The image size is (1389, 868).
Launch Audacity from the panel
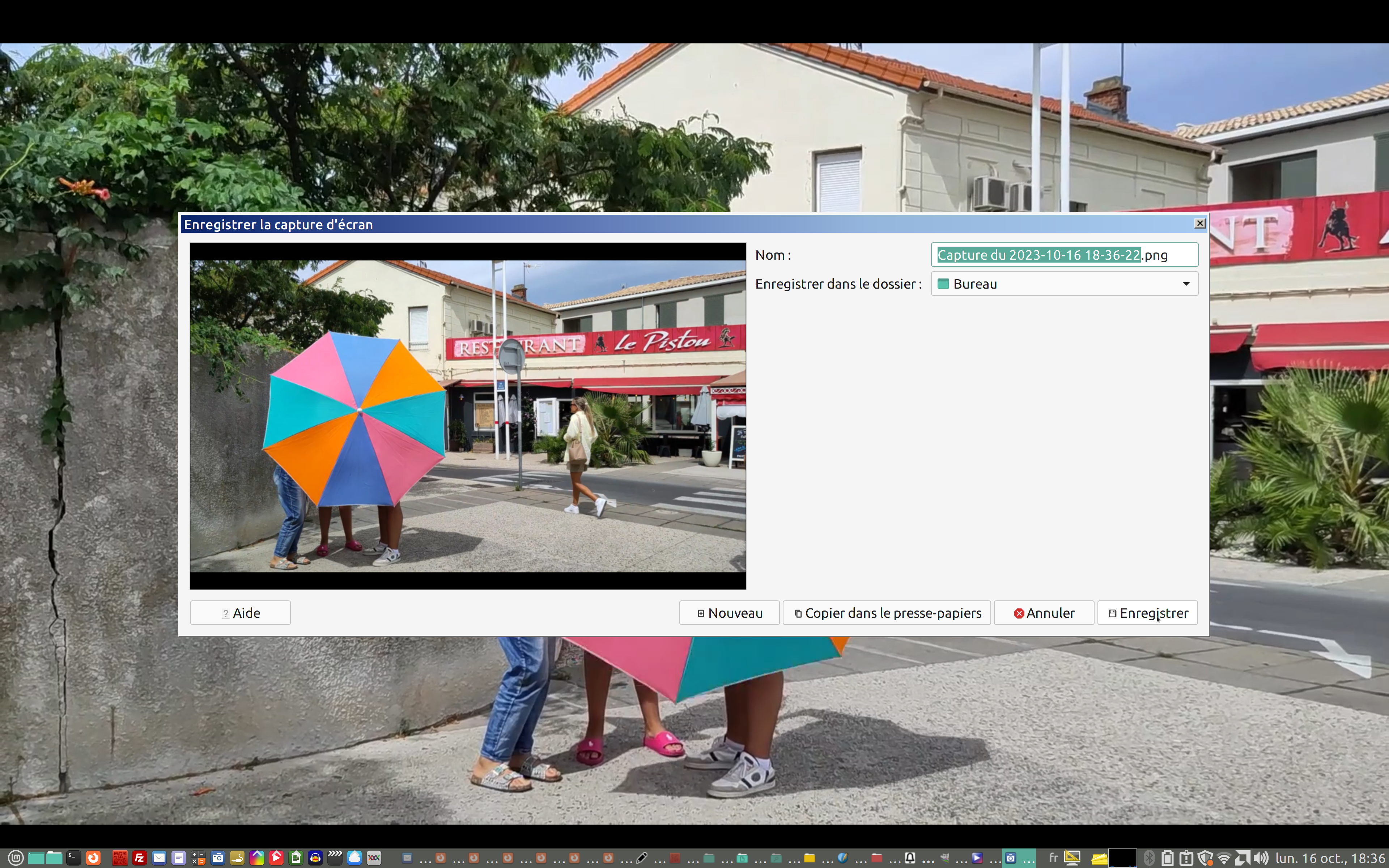pos(315,858)
